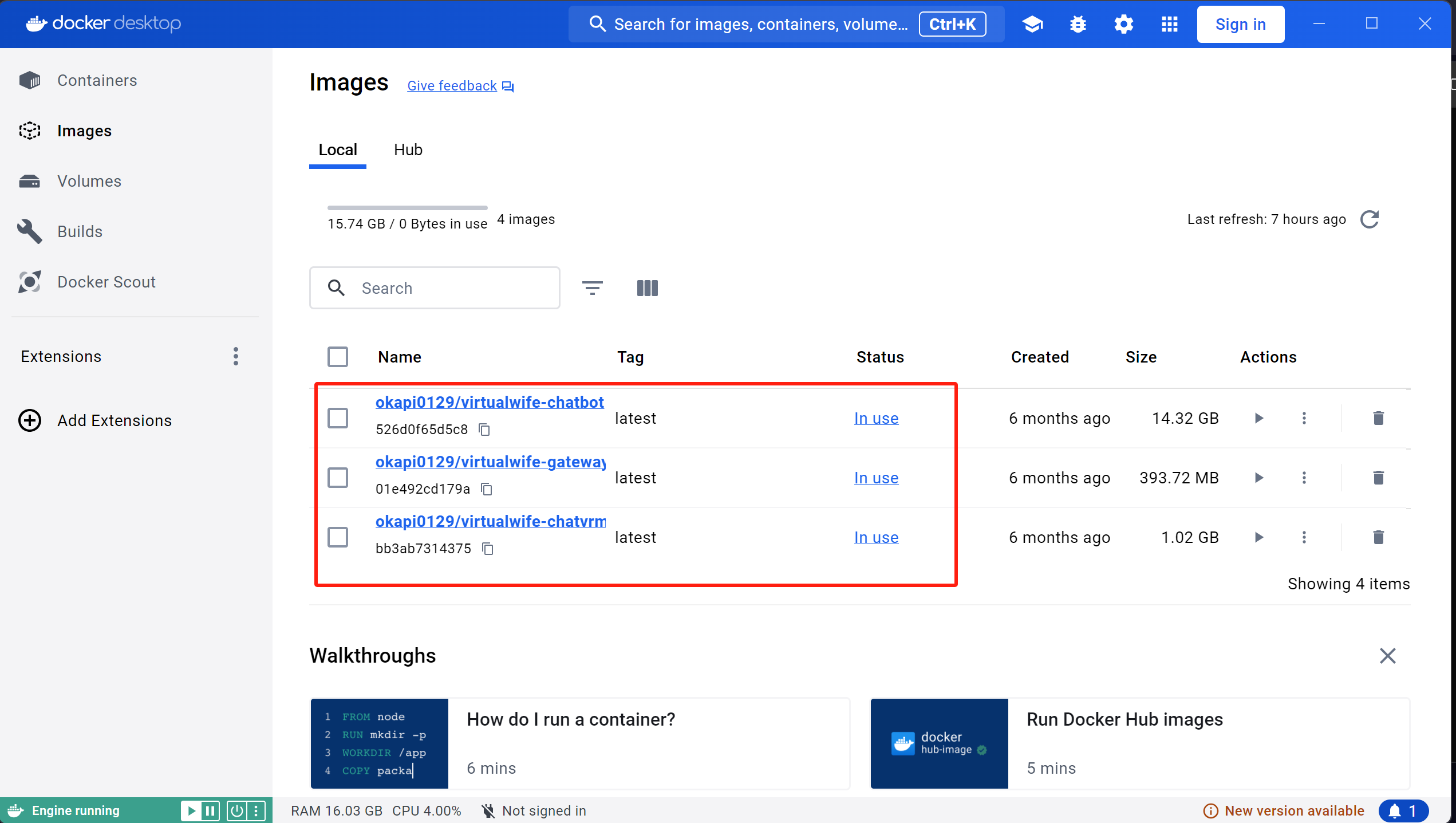
Task: Open the Troubleshoot bug icon
Action: pyautogui.click(x=1078, y=24)
